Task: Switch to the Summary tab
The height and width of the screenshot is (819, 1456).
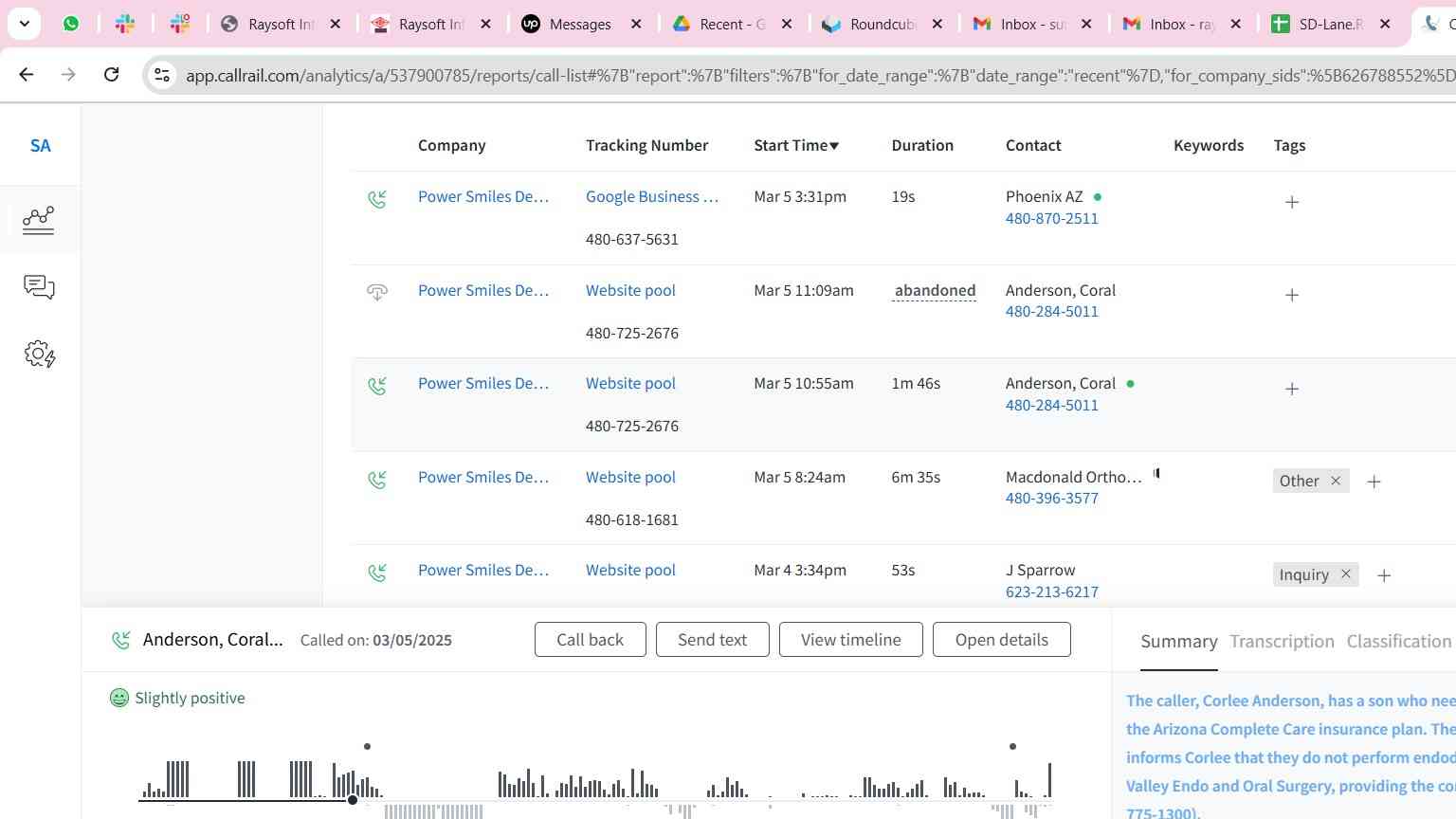Action: click(x=1178, y=642)
